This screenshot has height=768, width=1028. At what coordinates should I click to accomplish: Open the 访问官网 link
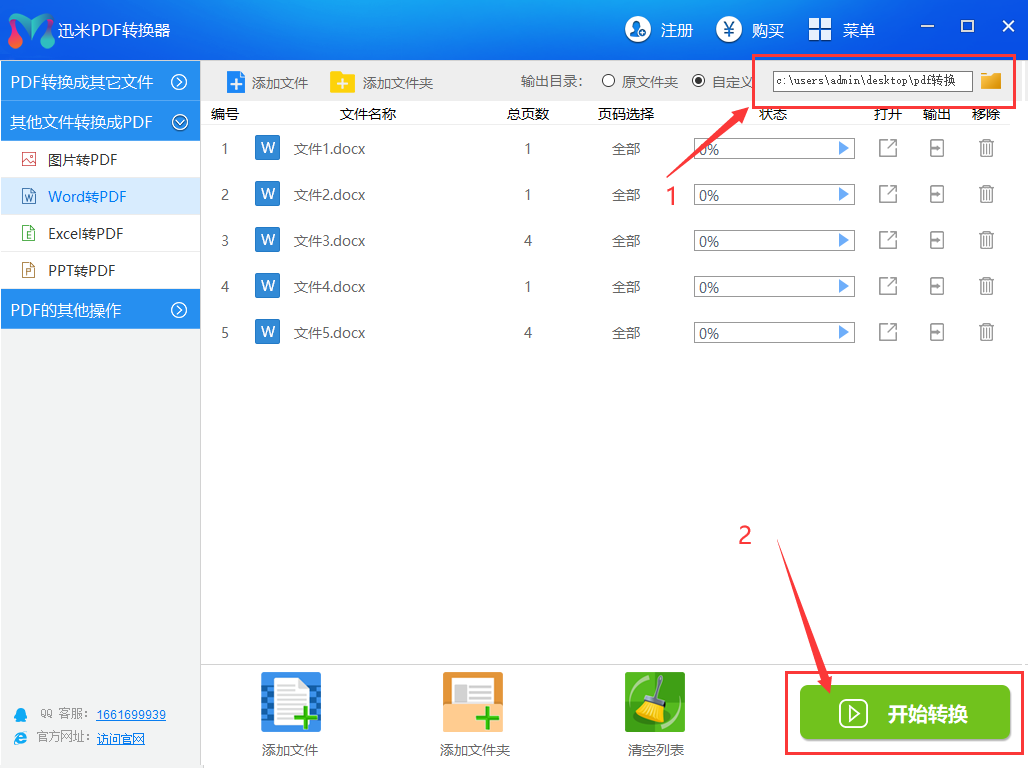click(120, 739)
